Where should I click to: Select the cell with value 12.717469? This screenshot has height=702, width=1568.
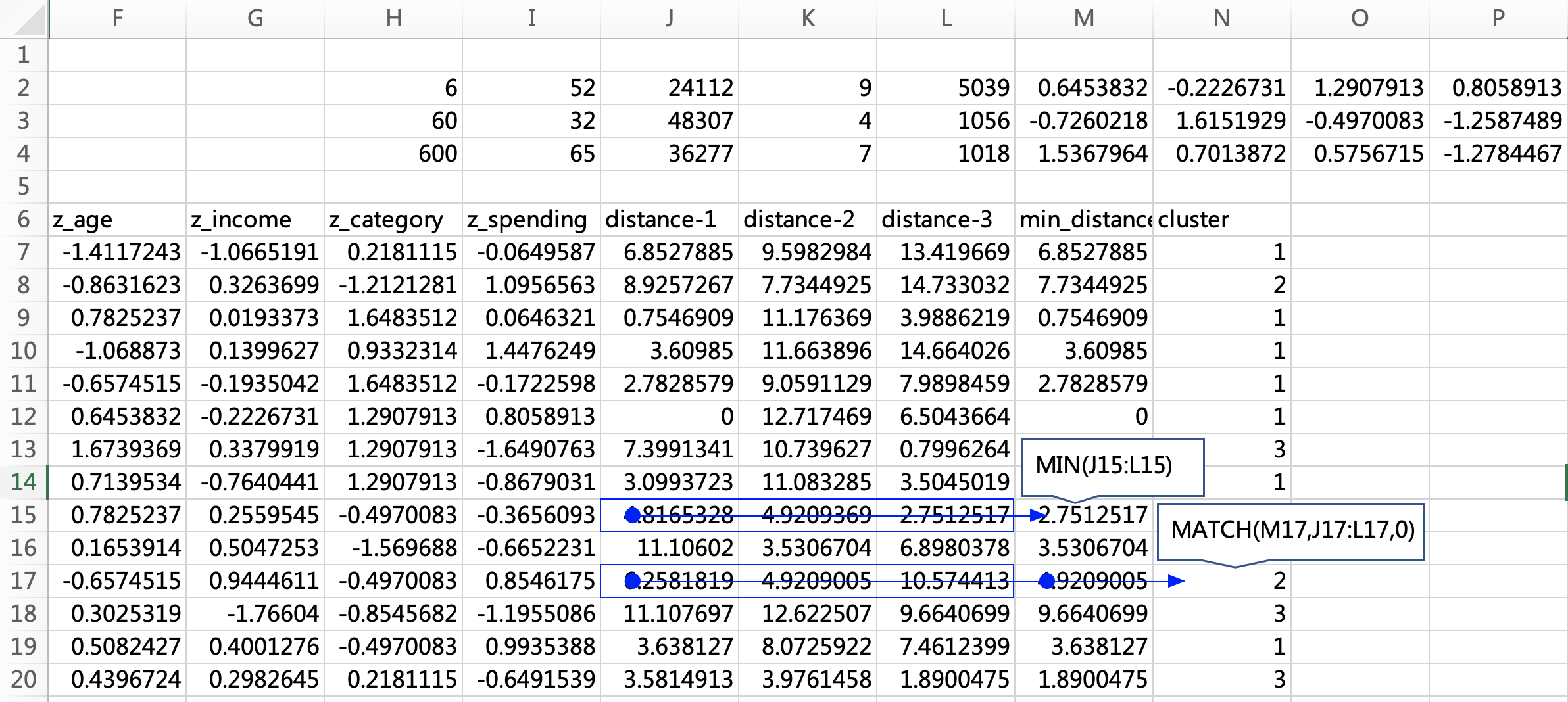click(808, 417)
